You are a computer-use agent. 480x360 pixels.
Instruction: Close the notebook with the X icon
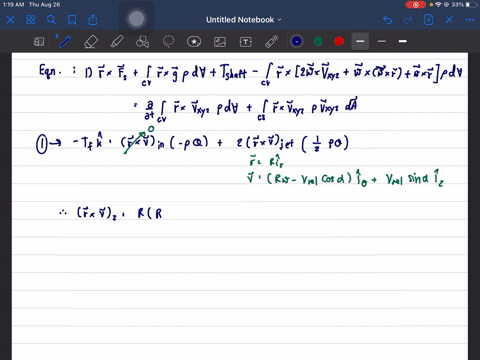tap(10, 20)
